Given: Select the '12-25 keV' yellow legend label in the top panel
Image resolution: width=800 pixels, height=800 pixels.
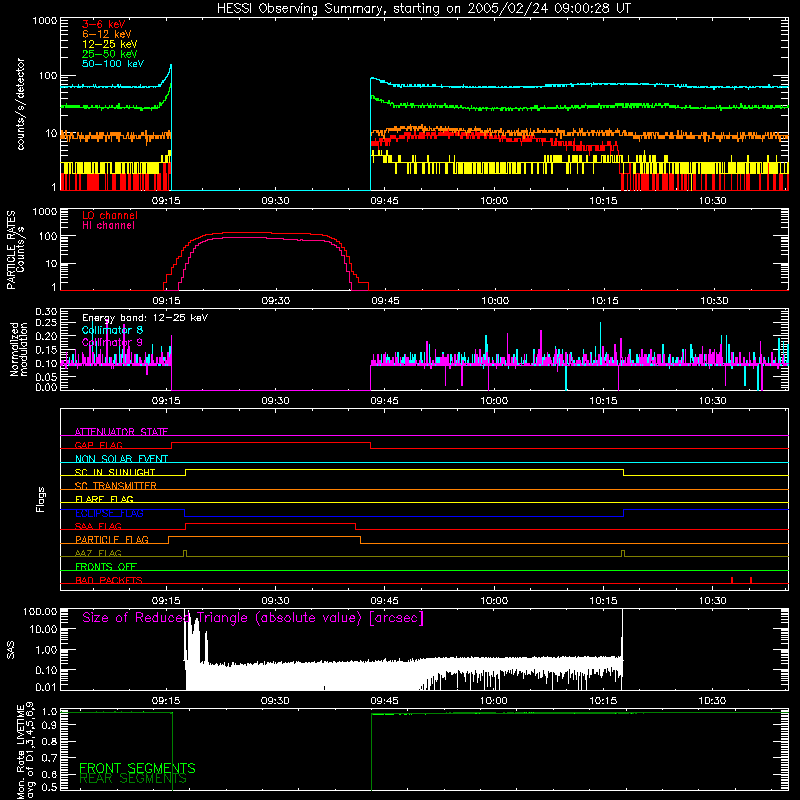Looking at the screenshot, I should 110,44.
